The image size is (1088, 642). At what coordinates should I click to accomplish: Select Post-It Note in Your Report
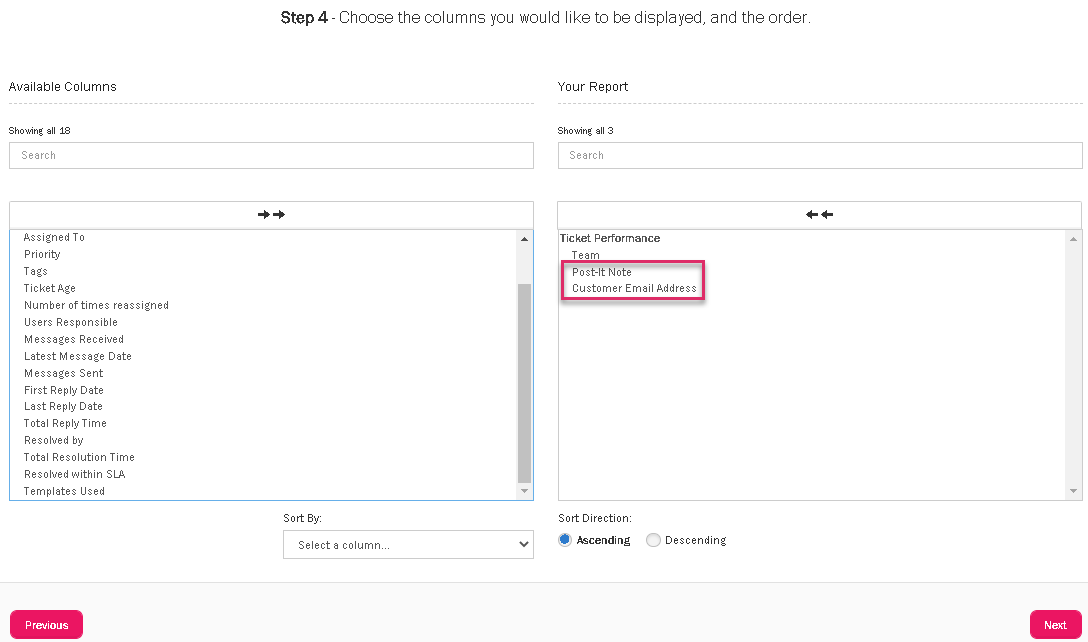point(602,272)
